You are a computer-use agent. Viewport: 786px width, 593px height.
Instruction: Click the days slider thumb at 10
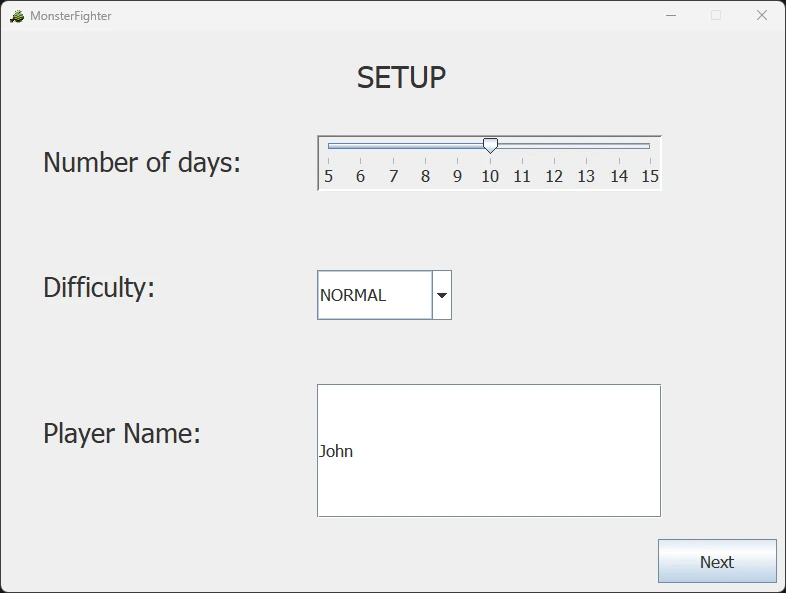point(490,145)
